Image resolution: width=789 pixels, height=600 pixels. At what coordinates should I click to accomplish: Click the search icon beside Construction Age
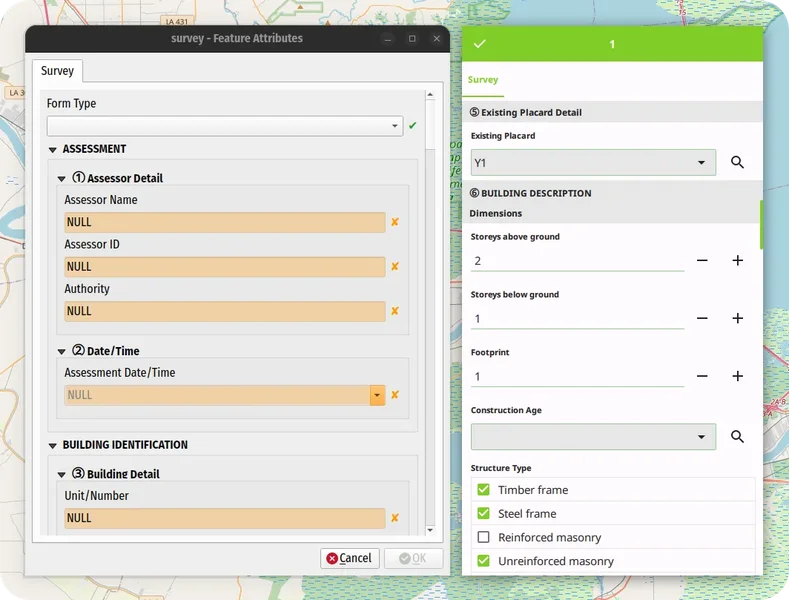(x=737, y=437)
